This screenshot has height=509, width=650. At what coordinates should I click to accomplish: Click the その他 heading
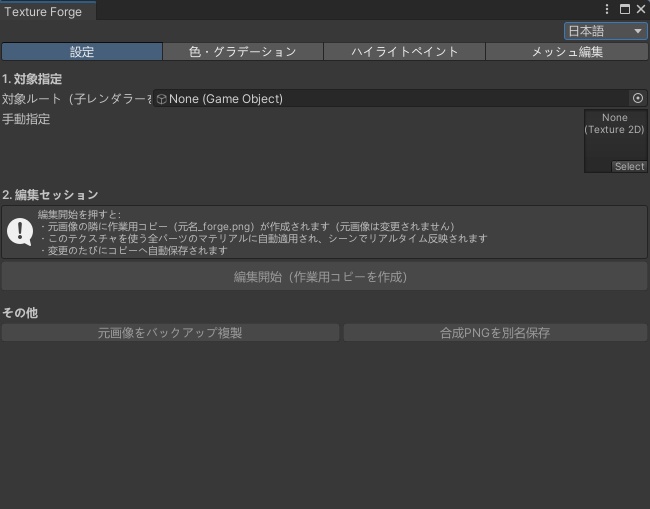pyautogui.click(x=20, y=313)
